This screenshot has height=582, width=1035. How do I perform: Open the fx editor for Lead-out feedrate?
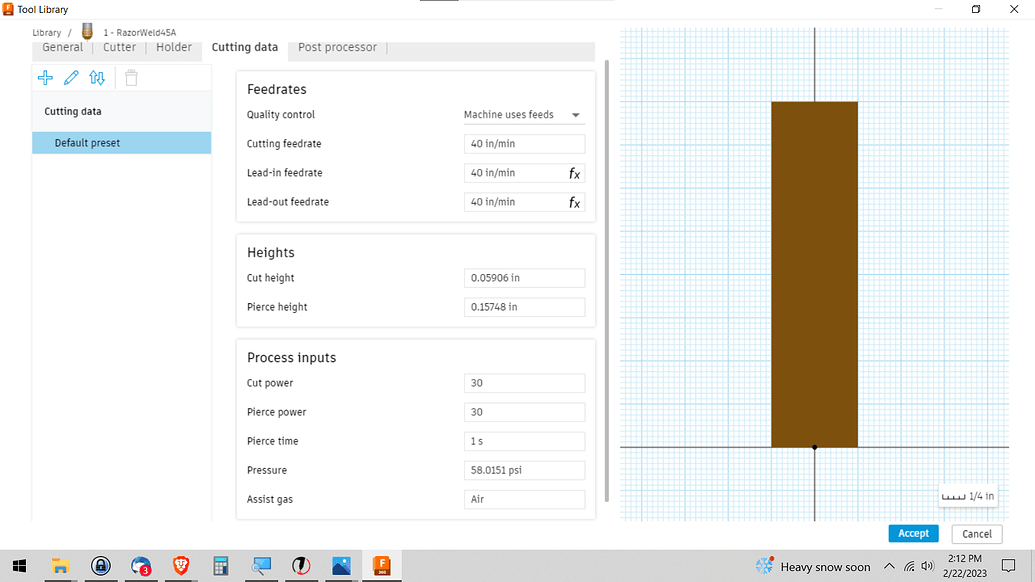(576, 202)
